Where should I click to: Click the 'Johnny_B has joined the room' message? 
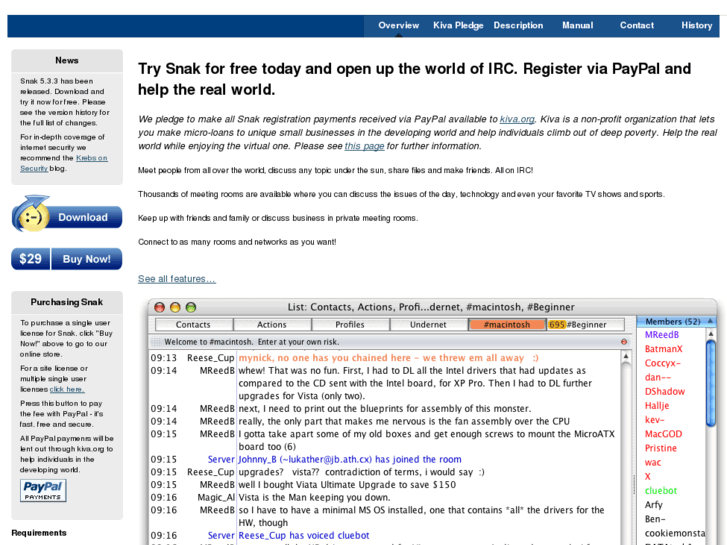350,459
